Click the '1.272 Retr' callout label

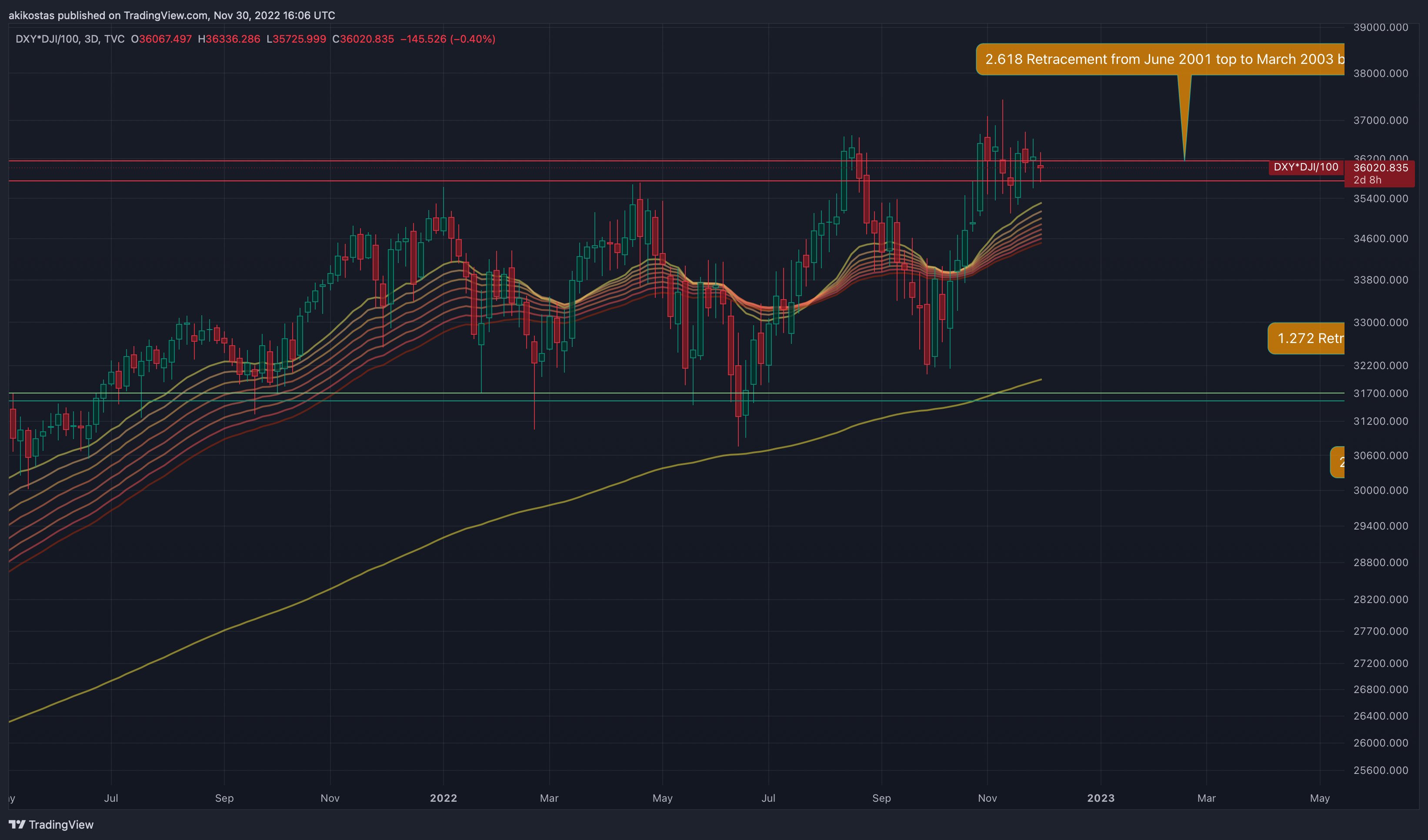click(1306, 339)
